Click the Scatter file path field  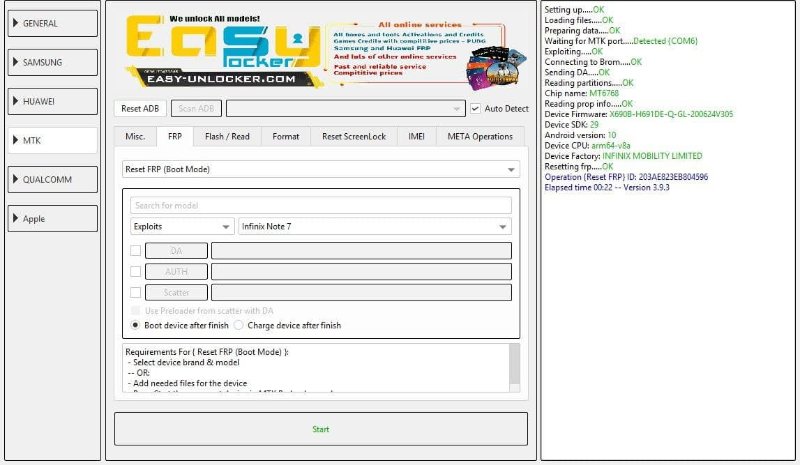point(361,292)
